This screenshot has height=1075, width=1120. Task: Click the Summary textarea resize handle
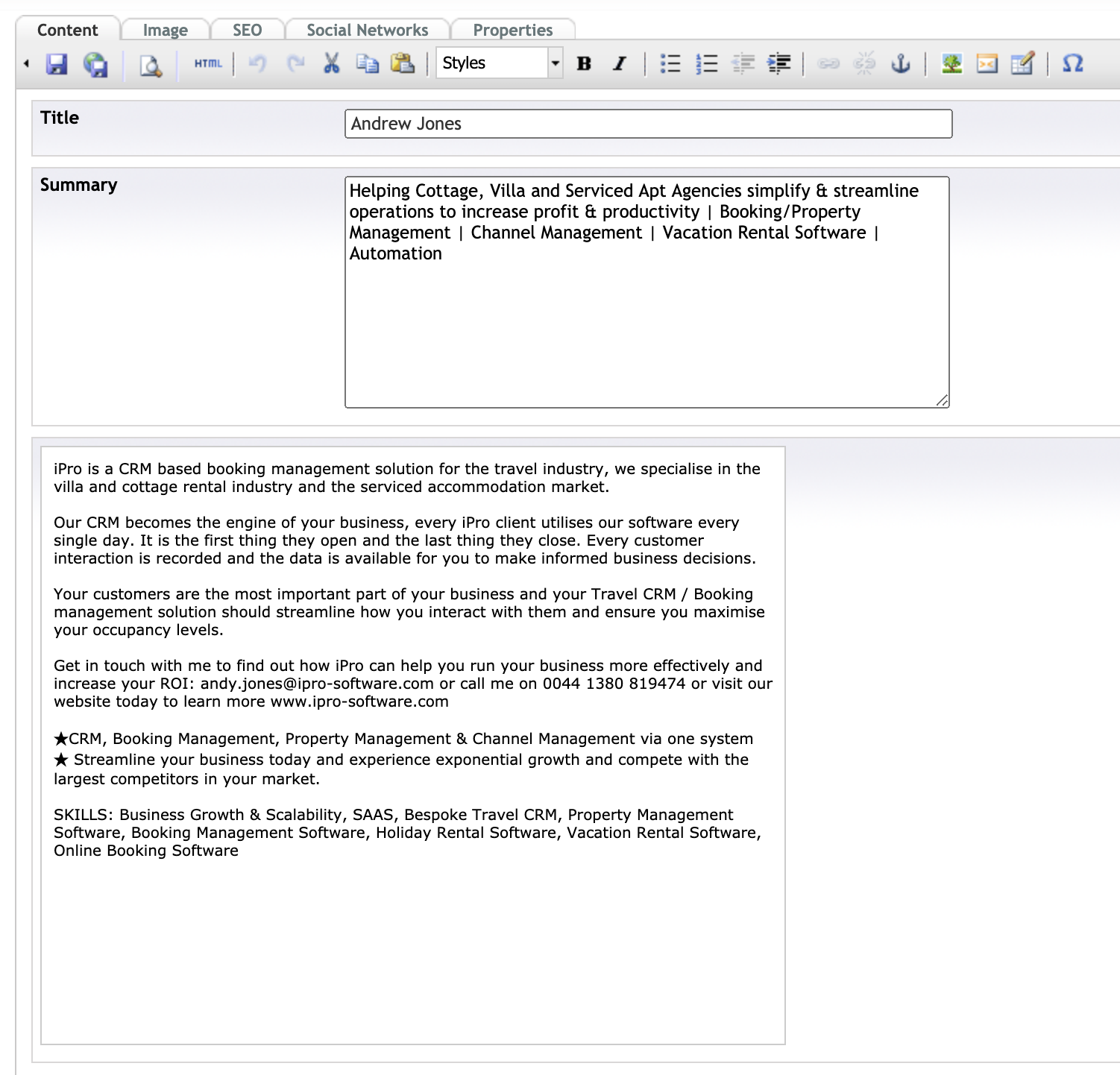tap(942, 400)
